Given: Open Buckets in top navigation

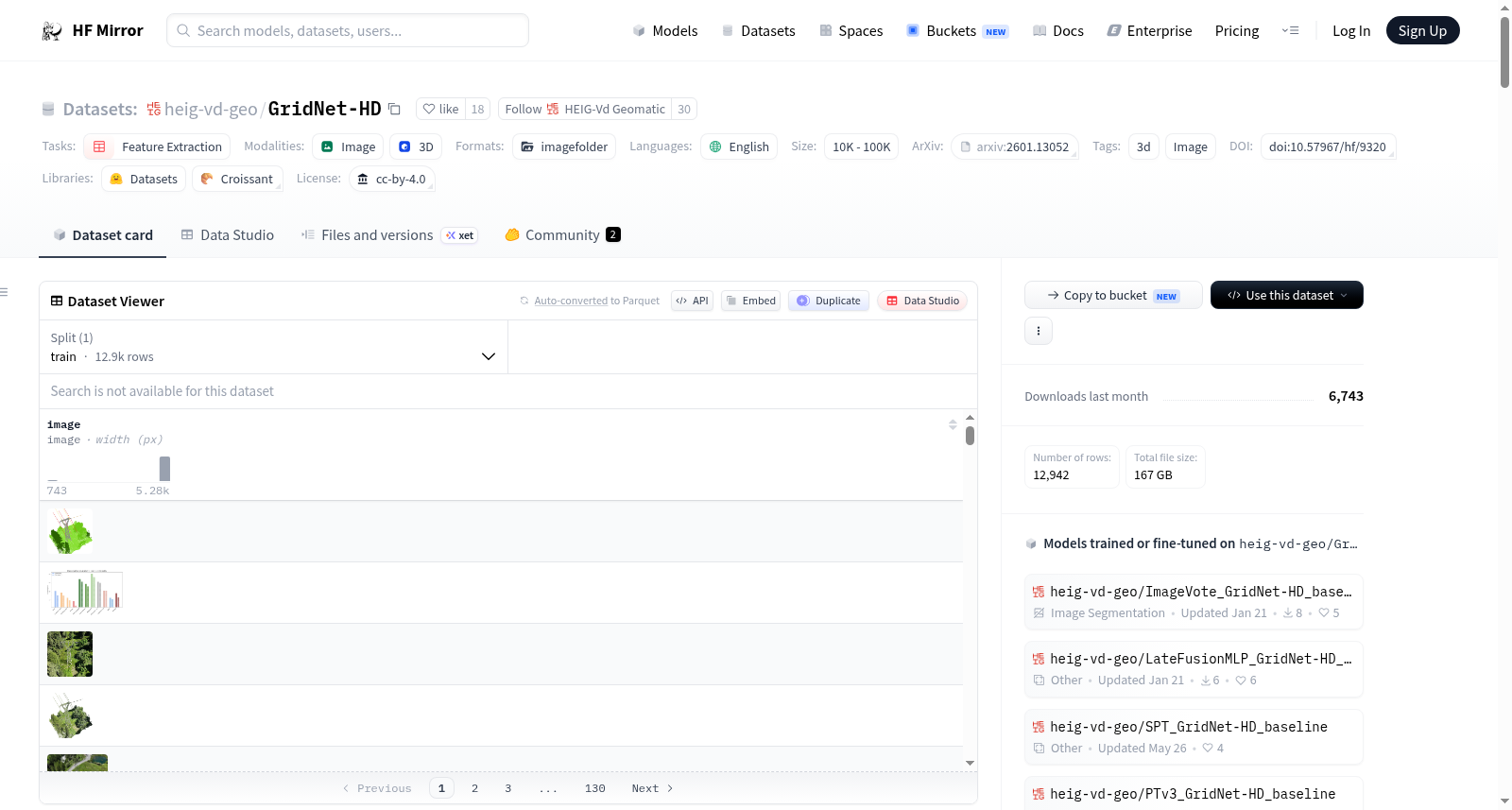Looking at the screenshot, I should pos(957,31).
